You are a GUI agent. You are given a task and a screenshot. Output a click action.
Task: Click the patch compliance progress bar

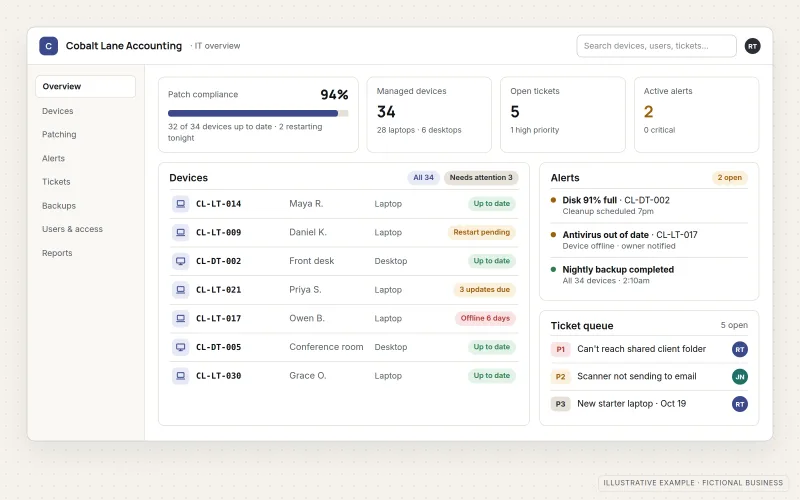click(x=258, y=113)
